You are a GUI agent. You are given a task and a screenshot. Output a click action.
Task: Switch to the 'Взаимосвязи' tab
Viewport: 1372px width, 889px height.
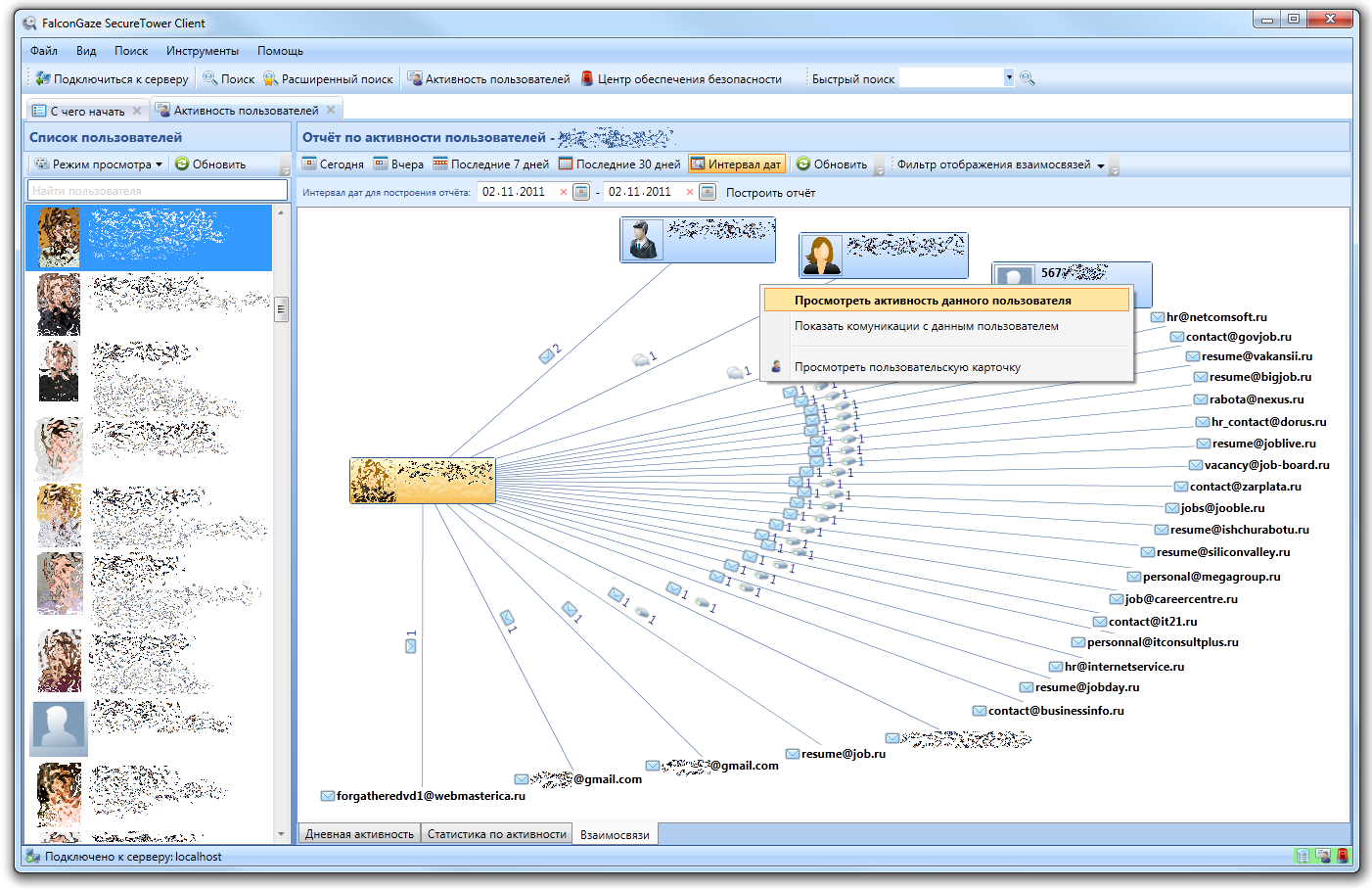(615, 834)
